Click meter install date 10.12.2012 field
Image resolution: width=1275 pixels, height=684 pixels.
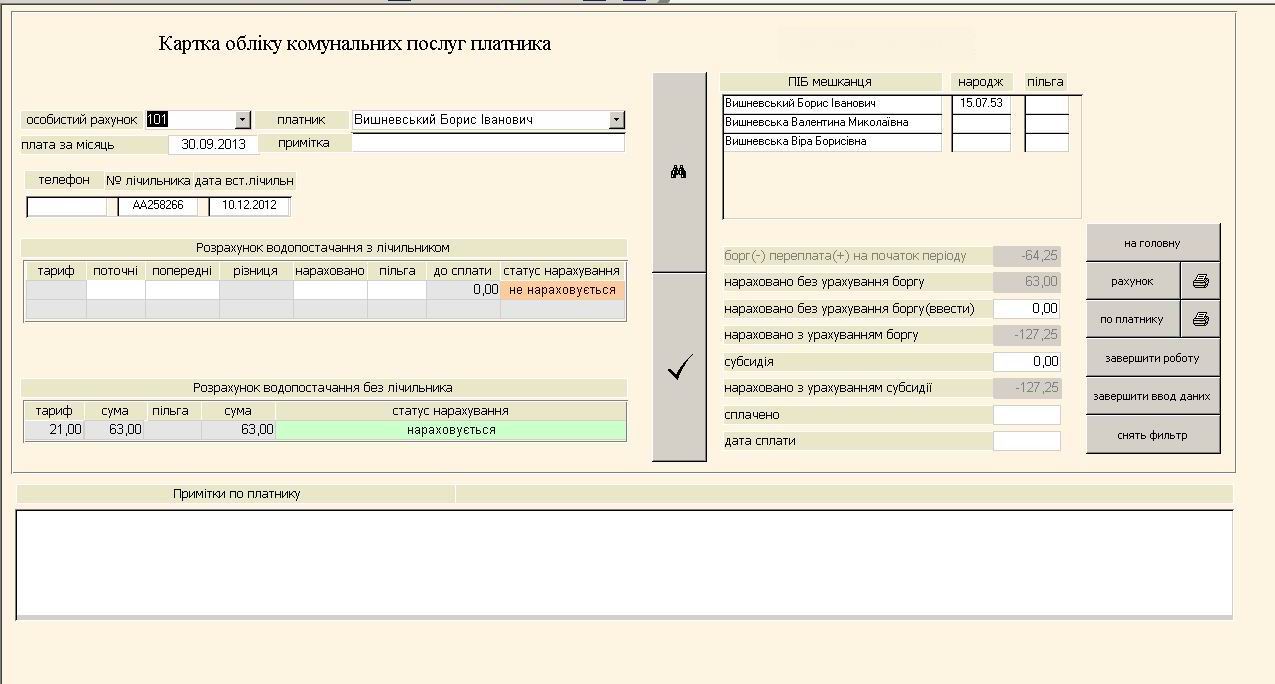pos(250,206)
